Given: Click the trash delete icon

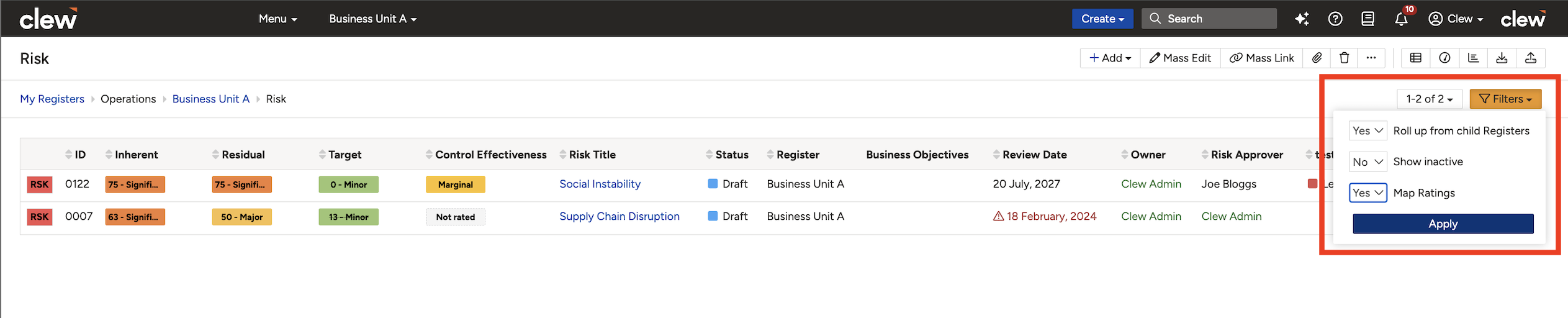Looking at the screenshot, I should pos(1344,58).
